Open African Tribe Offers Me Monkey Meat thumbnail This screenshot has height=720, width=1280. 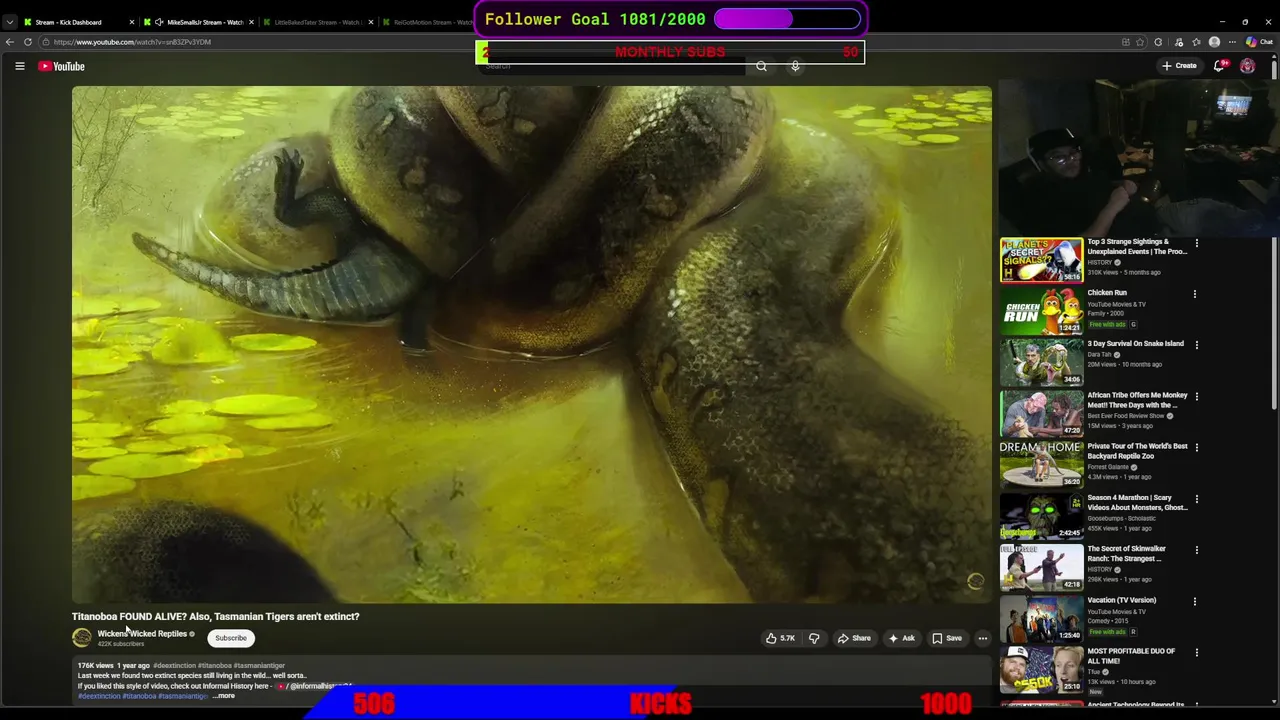(x=1041, y=413)
